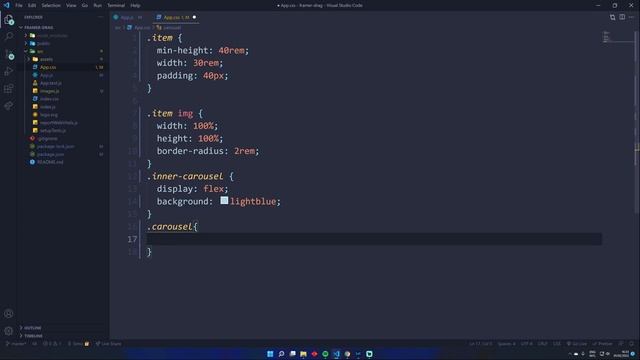Viewport: 640px width, 360px height.
Task: Open the Chrome taskbar icon
Action: point(347,354)
